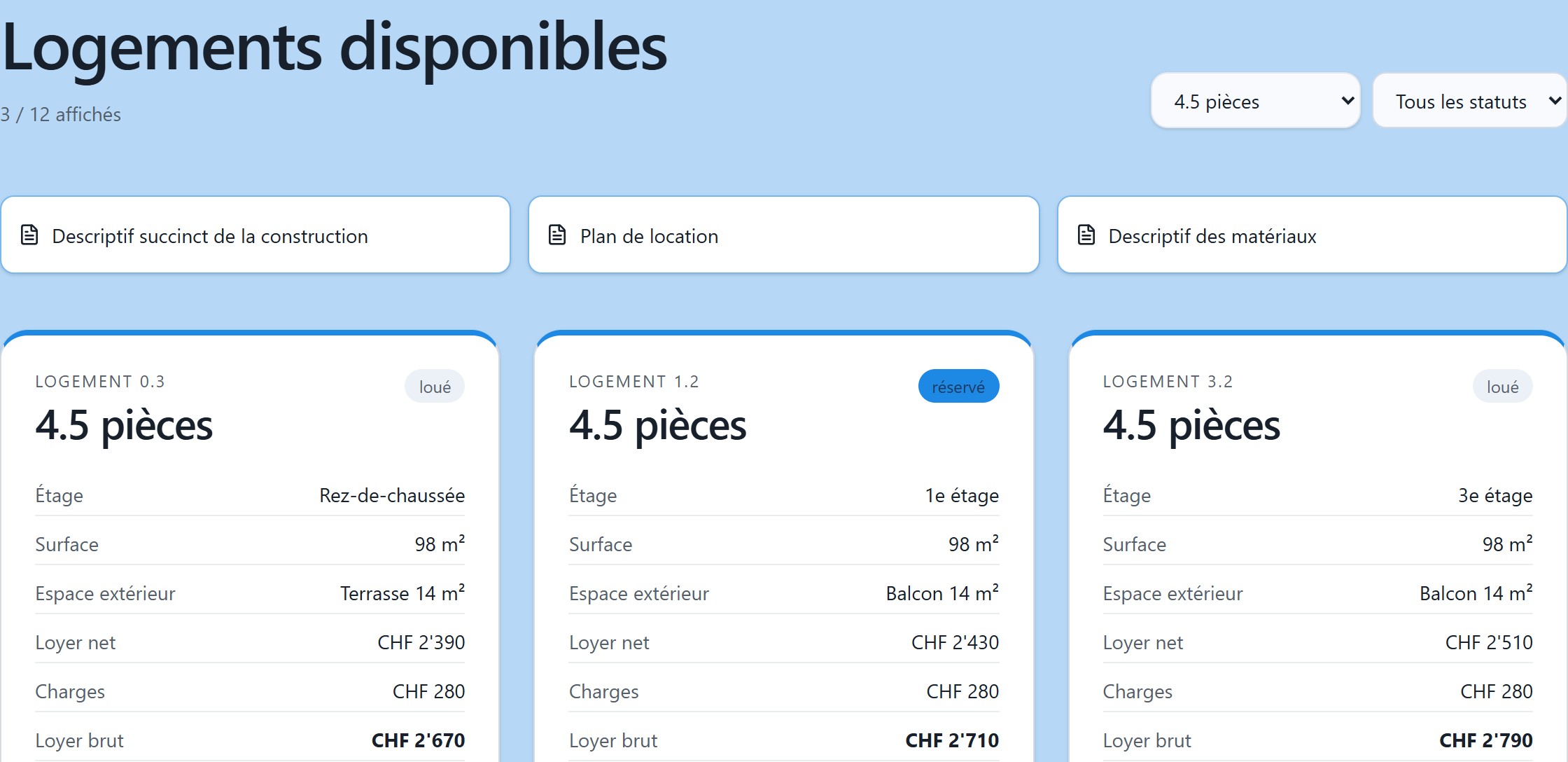Click the LOGEMENT 1.2 label
1568x762 pixels.
point(634,382)
